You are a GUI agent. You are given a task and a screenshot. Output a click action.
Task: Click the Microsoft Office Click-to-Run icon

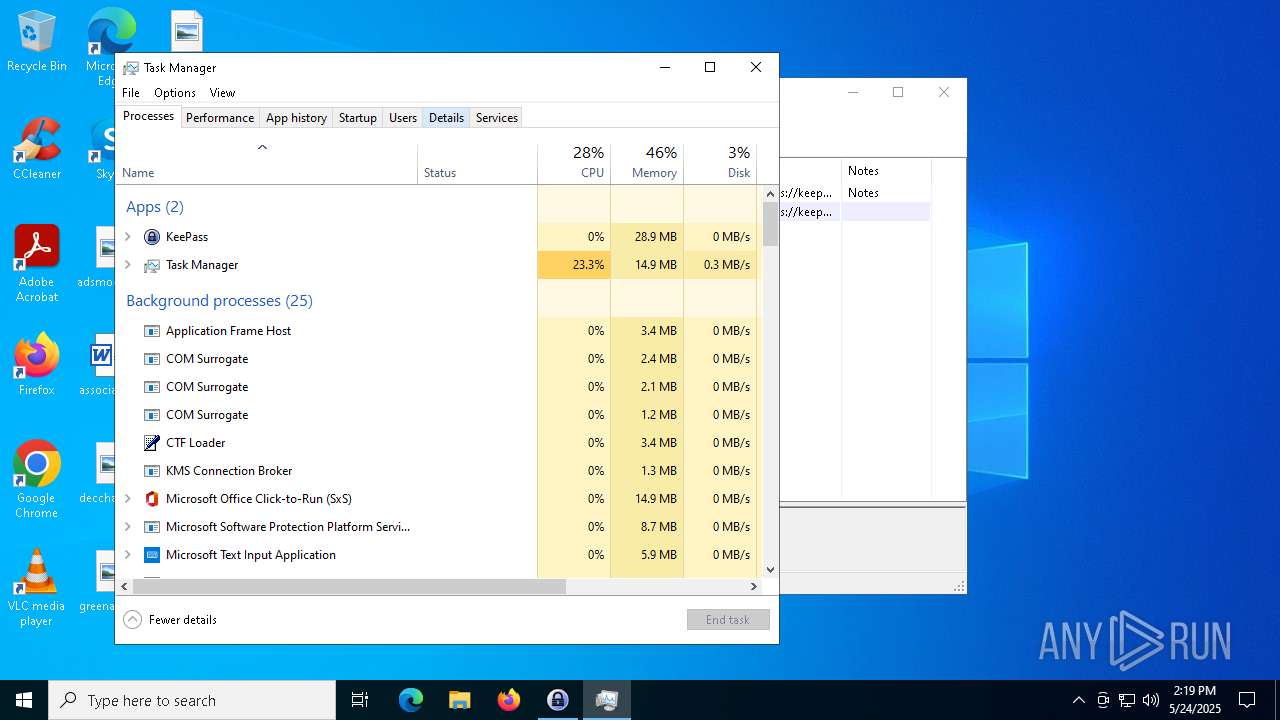pos(152,499)
